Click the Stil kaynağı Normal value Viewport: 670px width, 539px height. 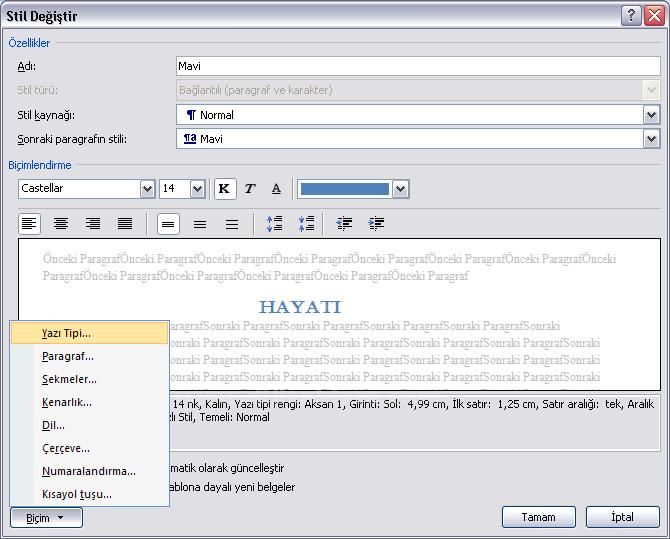(x=217, y=115)
